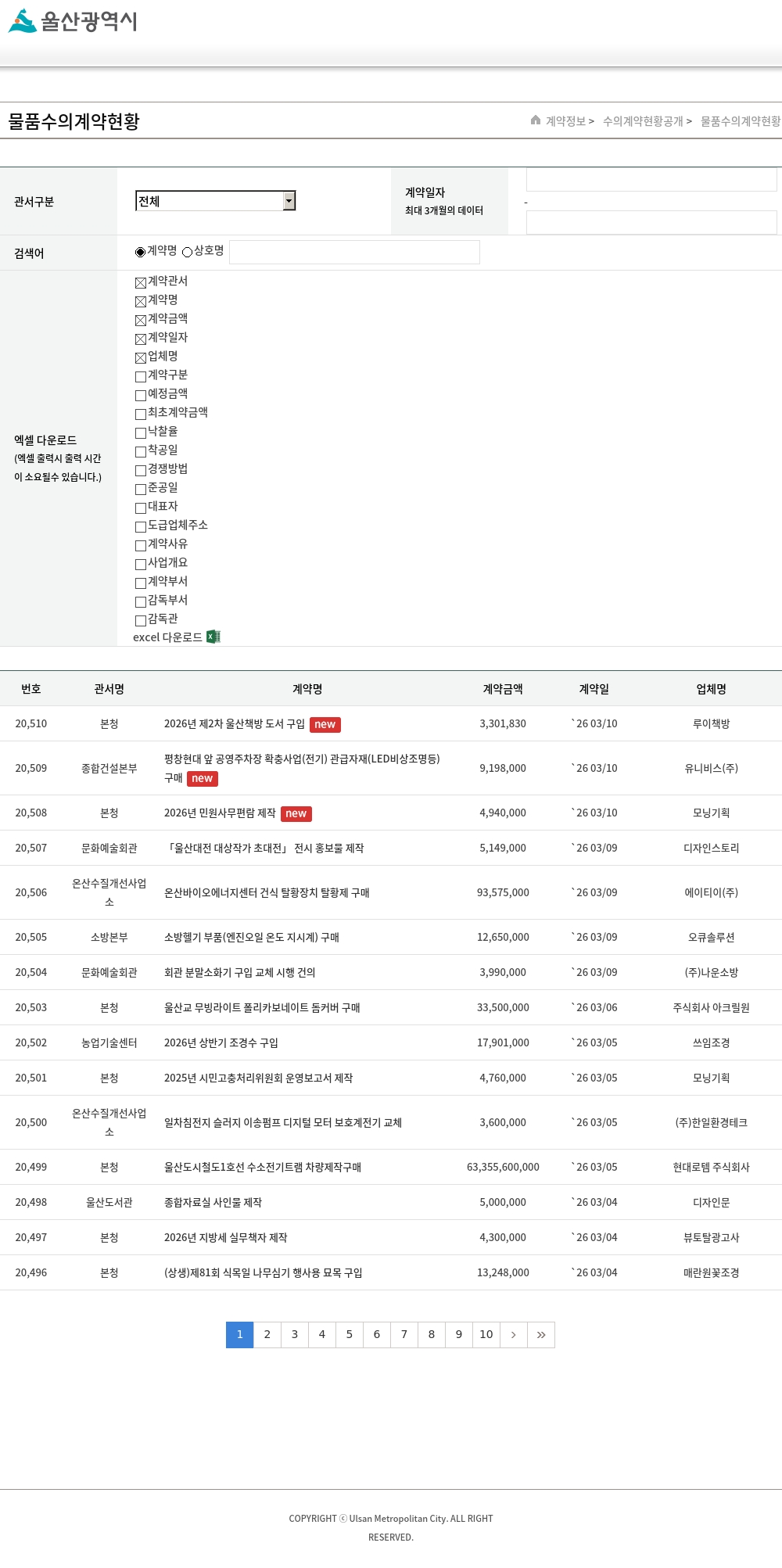Uncheck the 계약금액 checkbox
The image size is (782, 1568).
click(141, 320)
